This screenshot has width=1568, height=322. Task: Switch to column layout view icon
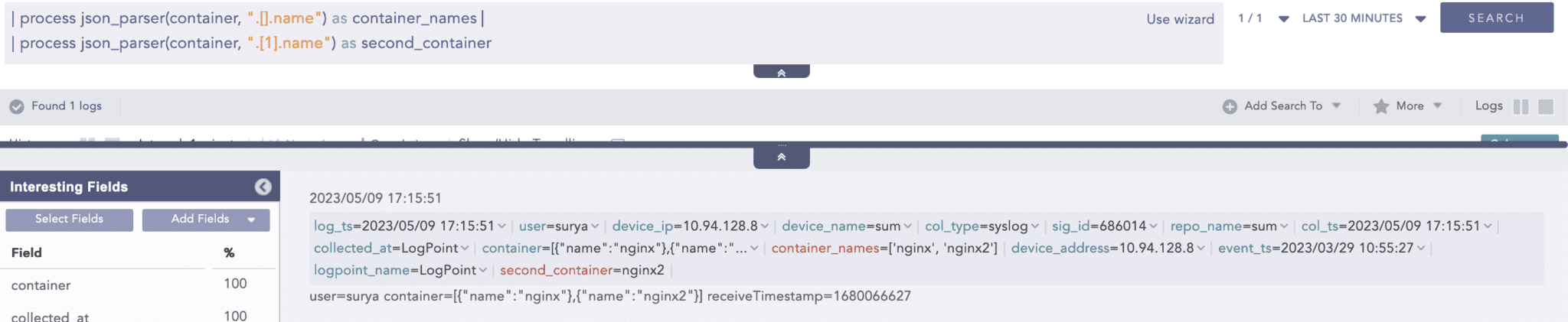tap(1521, 106)
